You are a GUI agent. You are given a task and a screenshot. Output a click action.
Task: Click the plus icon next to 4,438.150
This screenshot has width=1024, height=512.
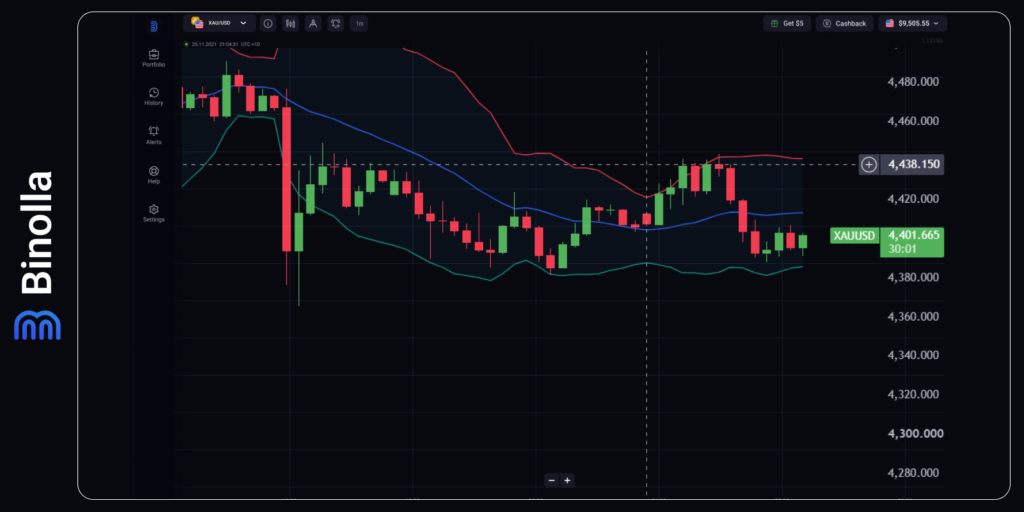(868, 165)
